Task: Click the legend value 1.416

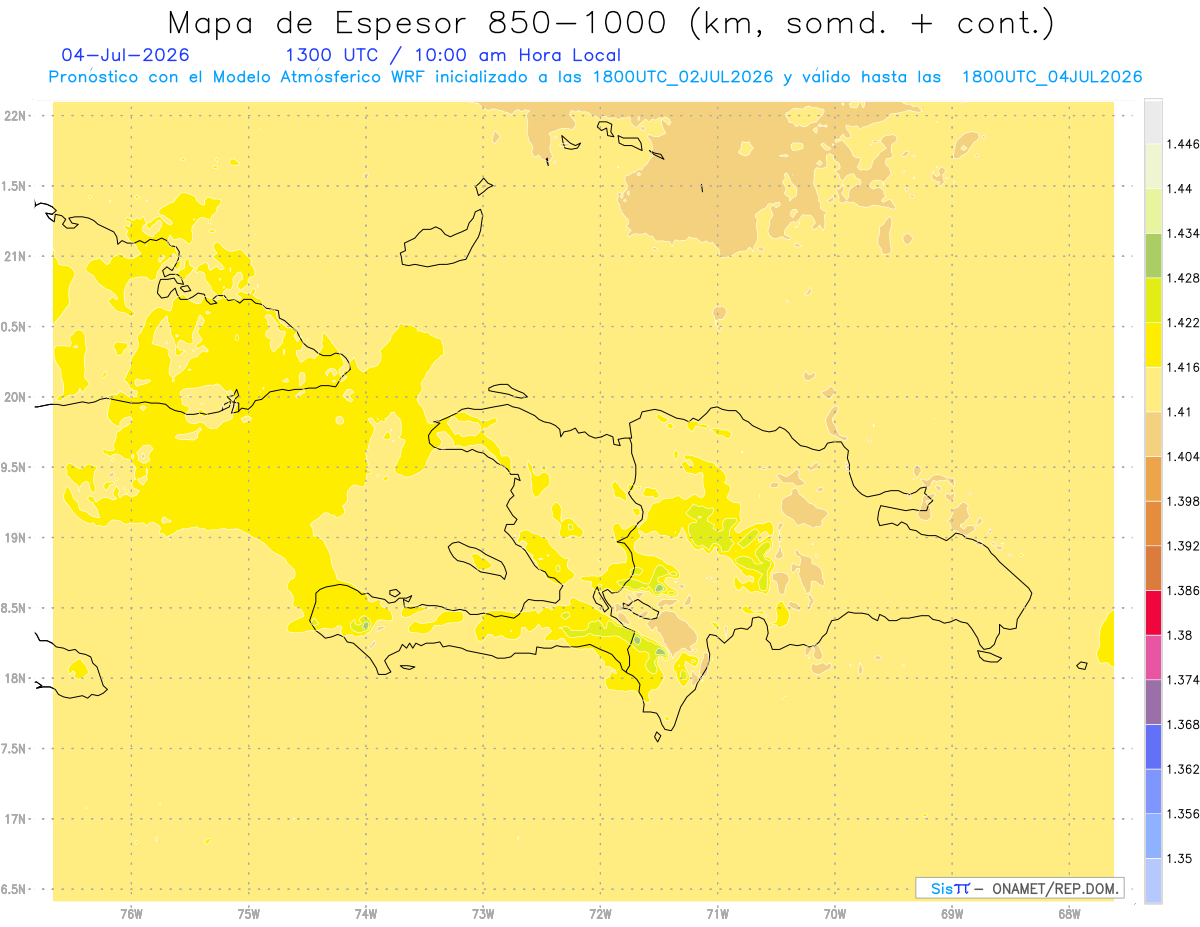Action: click(x=1183, y=367)
